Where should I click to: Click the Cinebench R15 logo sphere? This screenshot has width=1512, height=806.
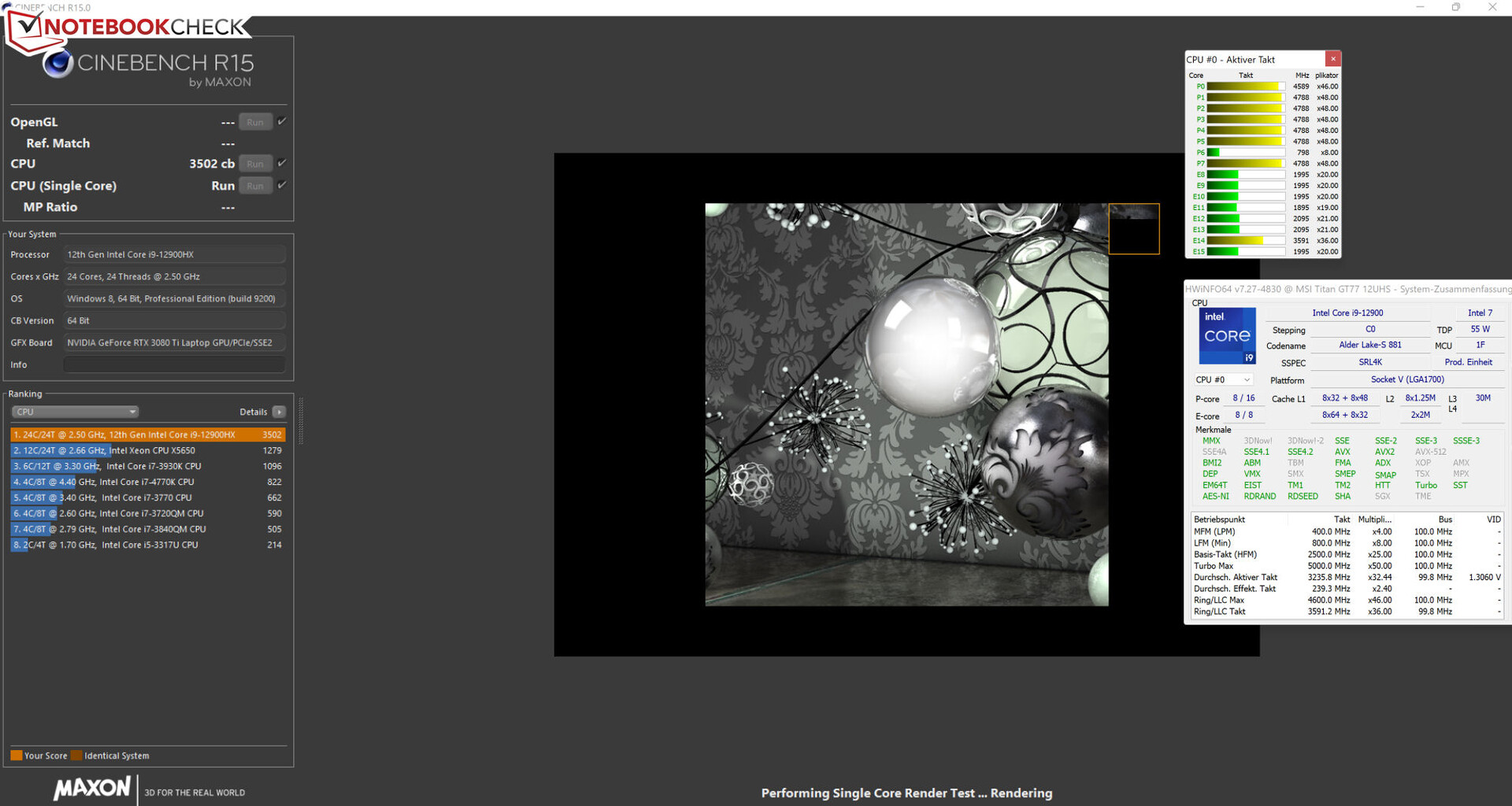57,63
